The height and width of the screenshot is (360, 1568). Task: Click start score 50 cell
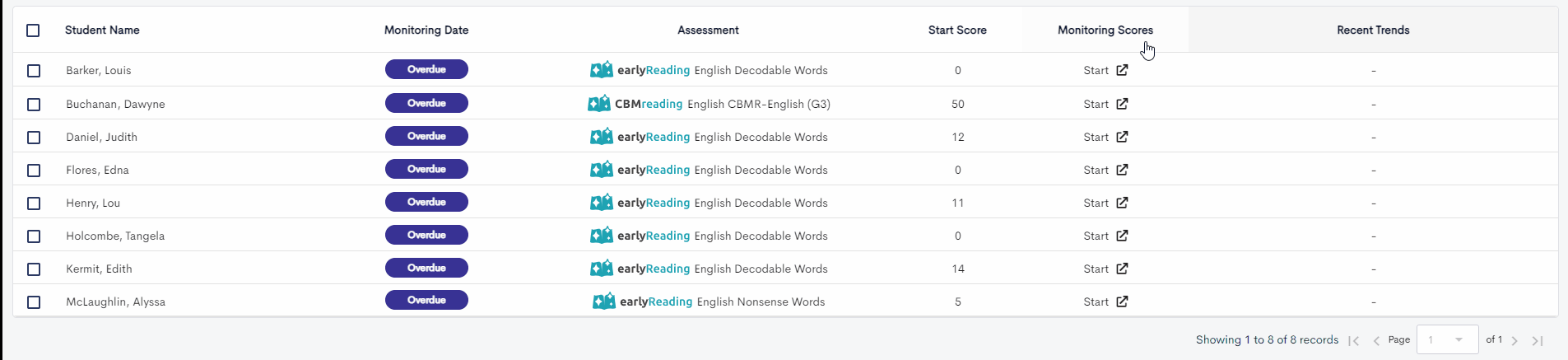(958, 104)
